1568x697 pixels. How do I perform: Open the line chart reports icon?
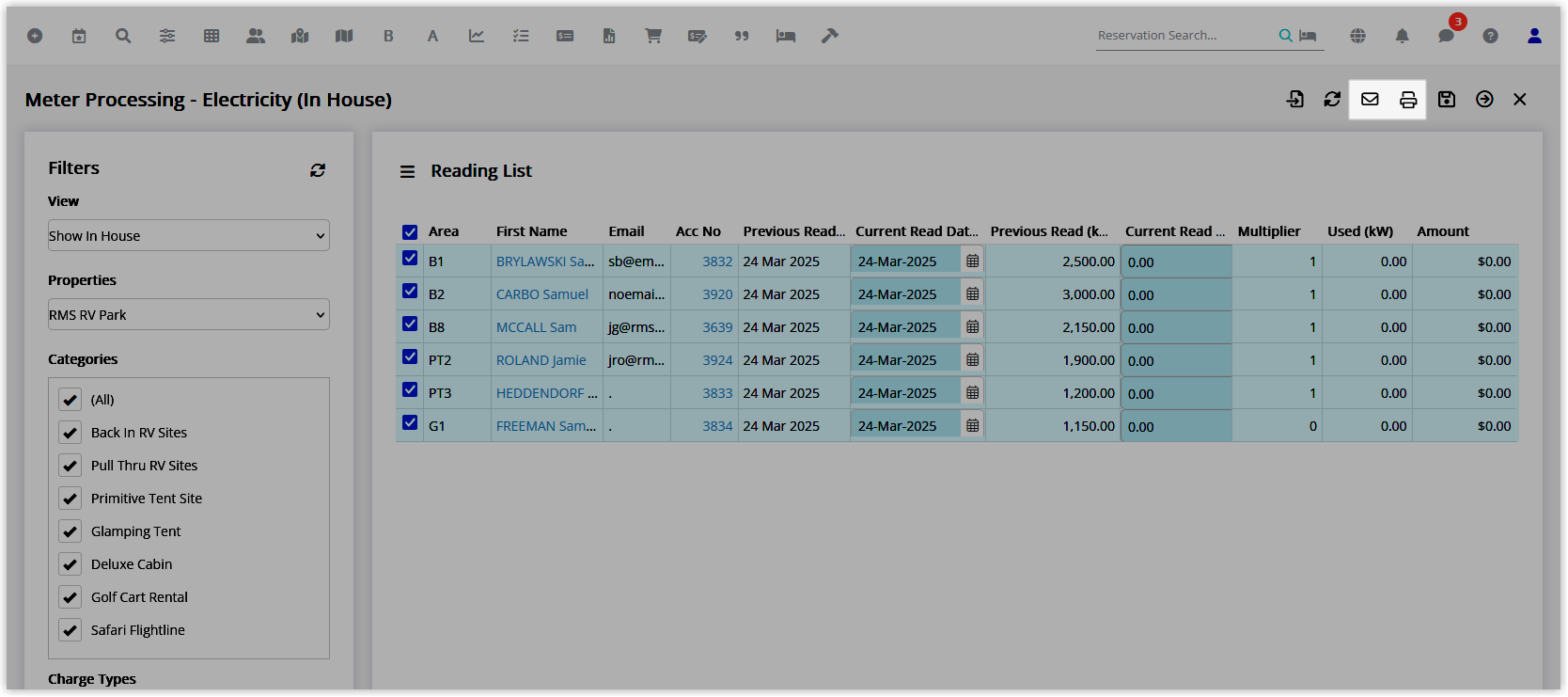pyautogui.click(x=477, y=36)
